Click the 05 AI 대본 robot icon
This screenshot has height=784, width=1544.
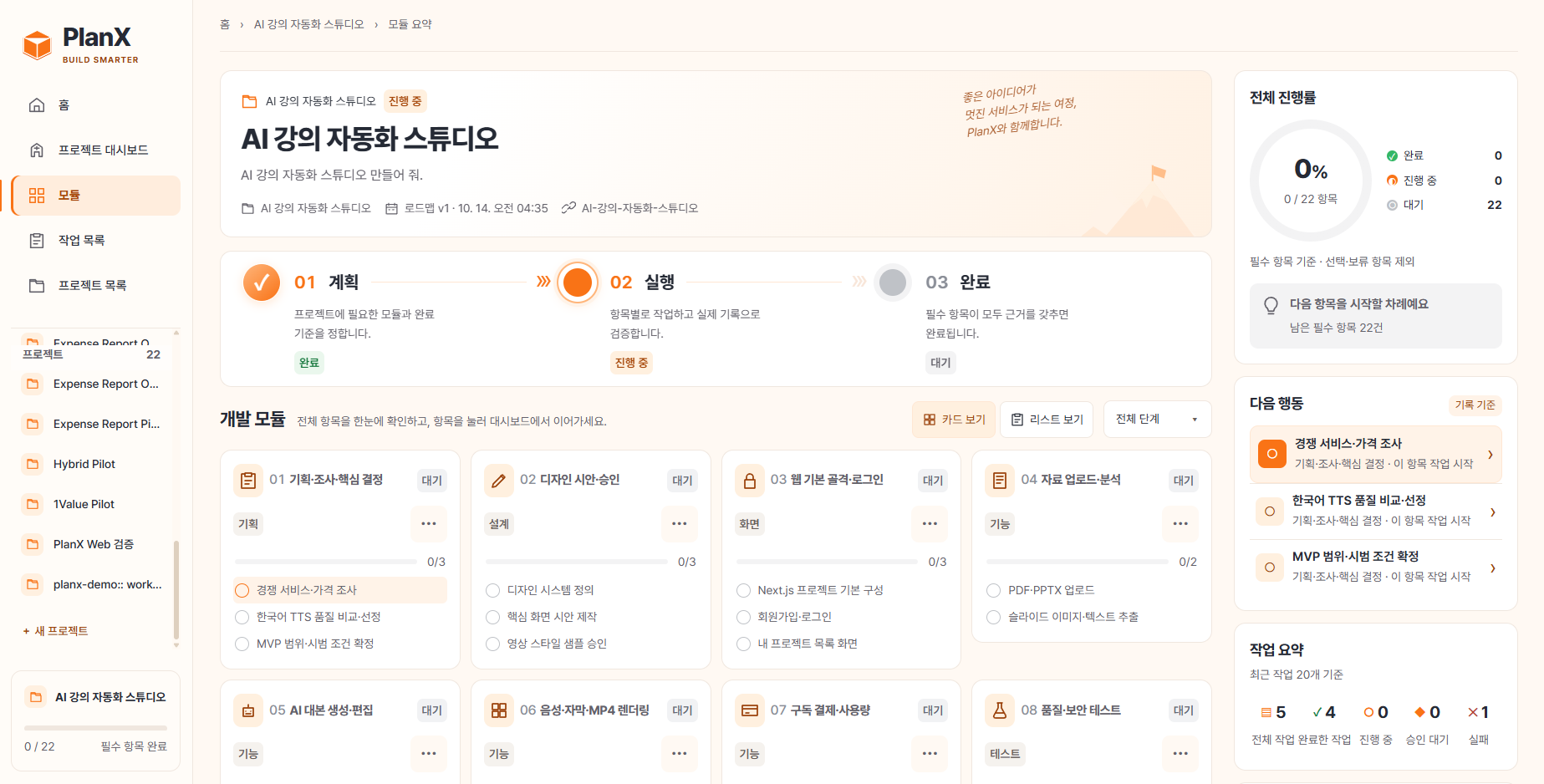click(x=248, y=710)
